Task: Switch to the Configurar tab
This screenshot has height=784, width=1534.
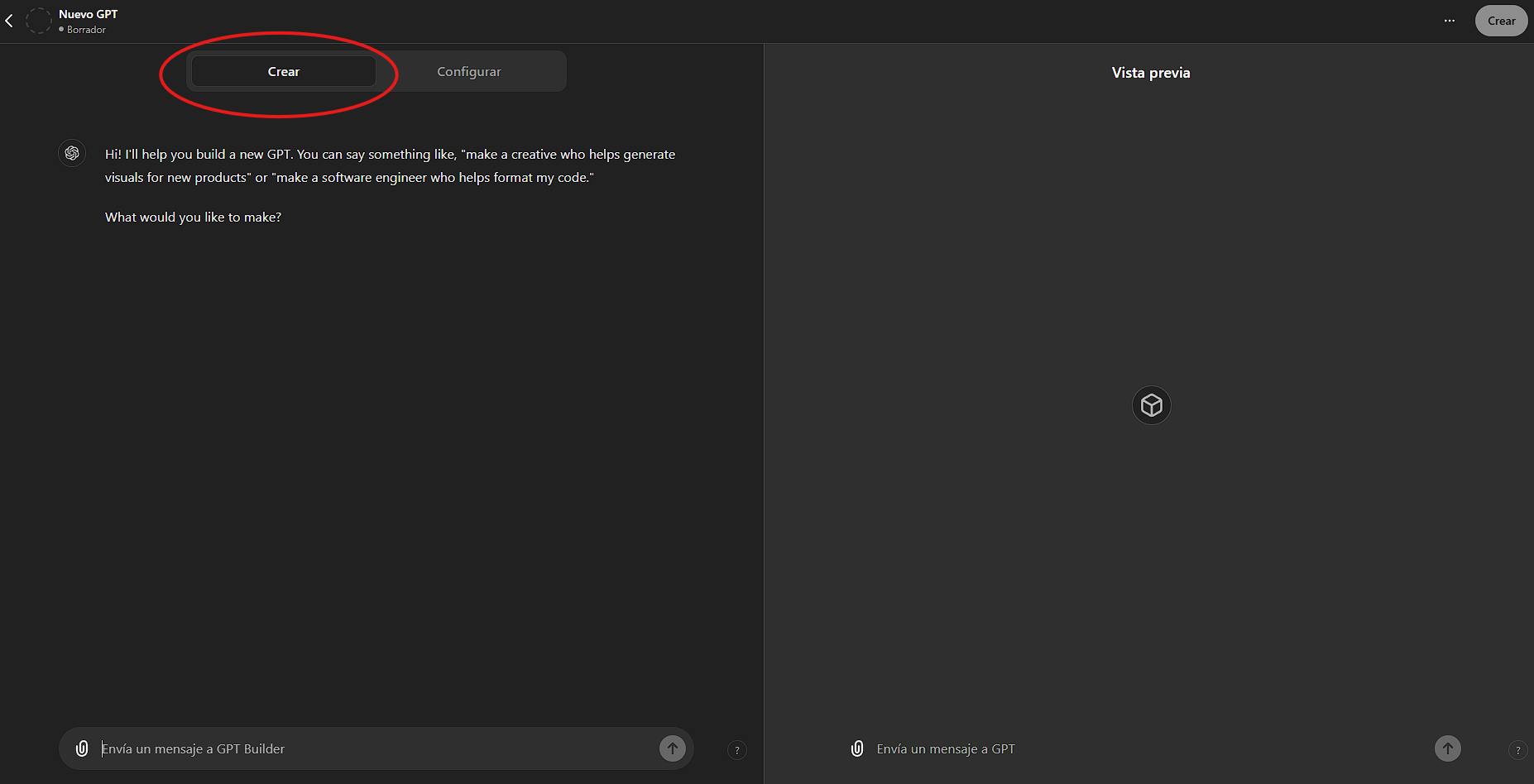Action: (x=469, y=72)
